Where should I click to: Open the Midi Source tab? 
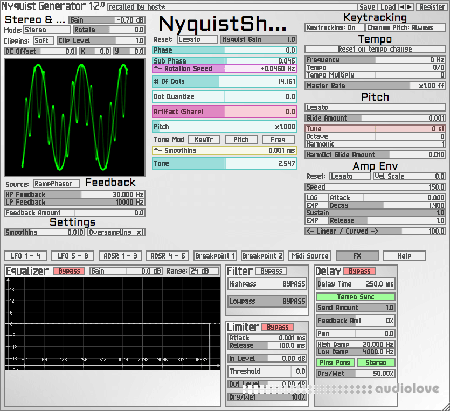[x=310, y=256]
